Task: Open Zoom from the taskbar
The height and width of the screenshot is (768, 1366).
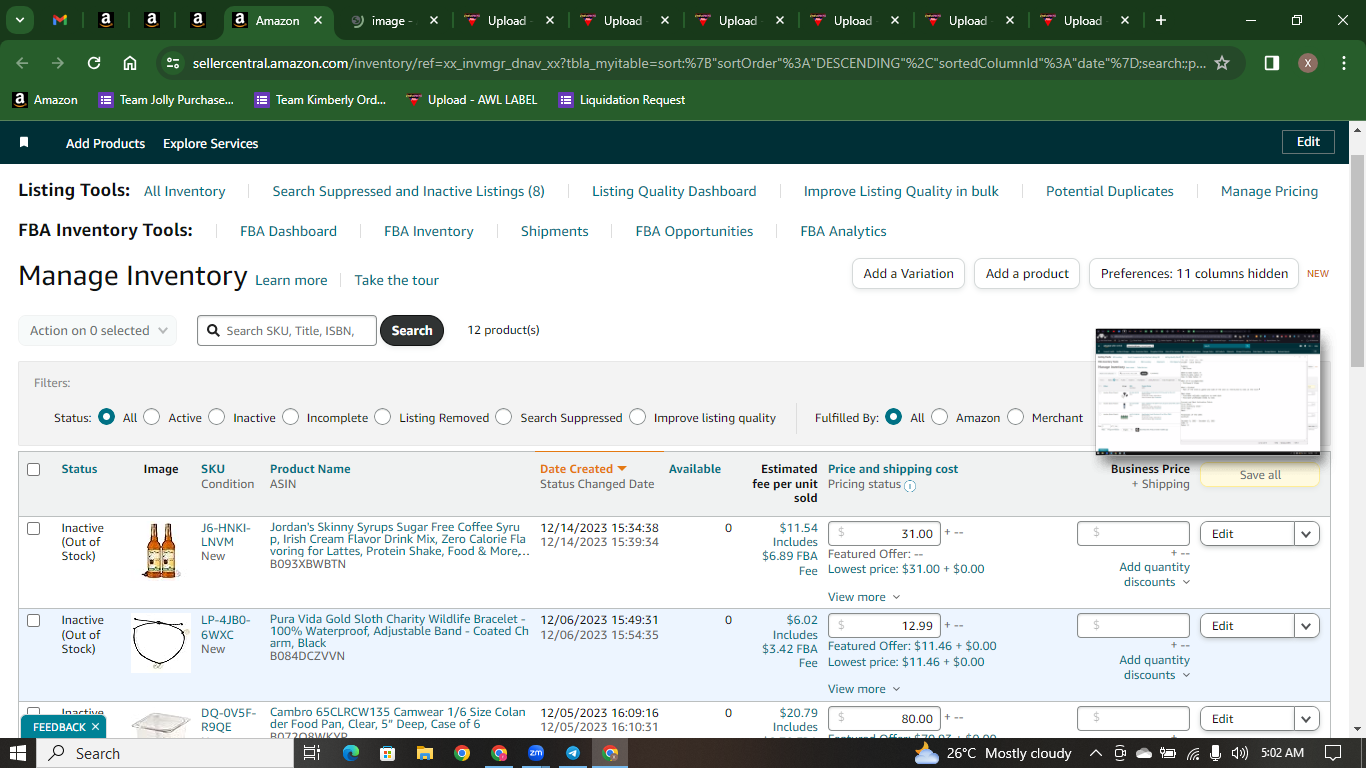Action: 536,753
